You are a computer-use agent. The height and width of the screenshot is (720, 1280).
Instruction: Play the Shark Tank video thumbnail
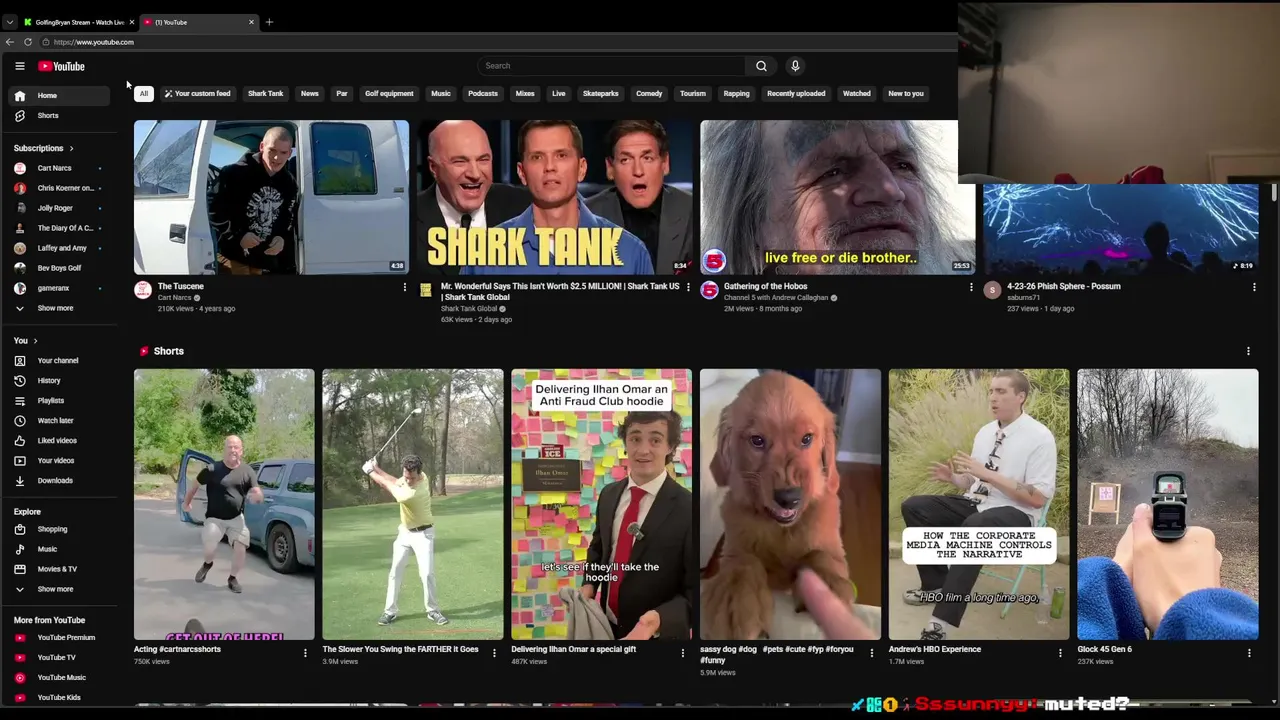pyautogui.click(x=555, y=197)
